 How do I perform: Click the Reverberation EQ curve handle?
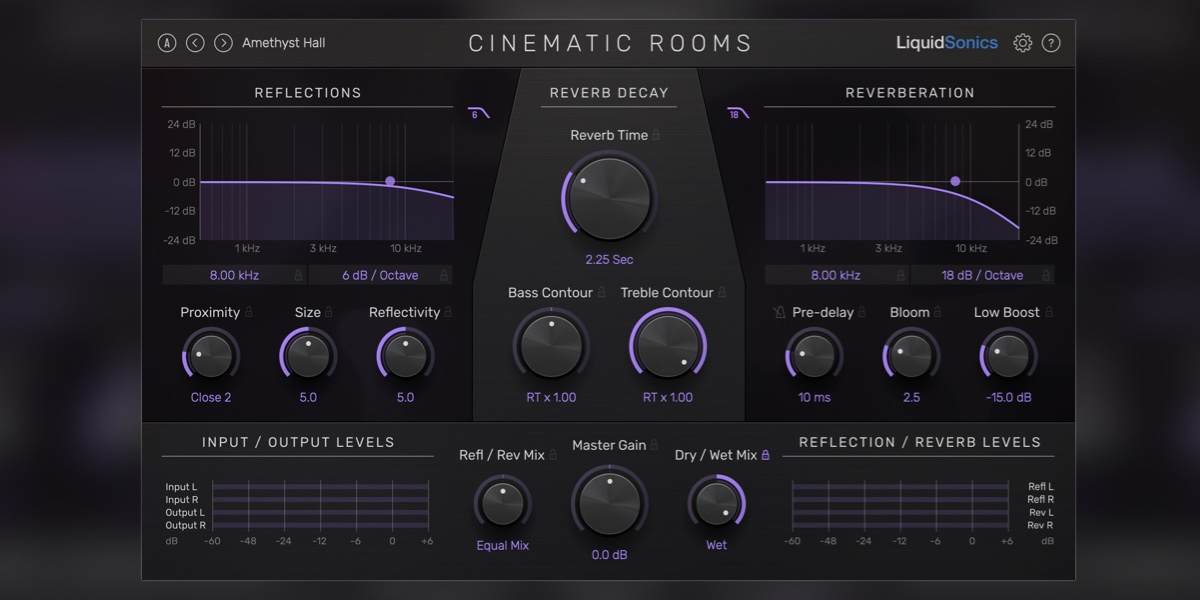point(955,182)
